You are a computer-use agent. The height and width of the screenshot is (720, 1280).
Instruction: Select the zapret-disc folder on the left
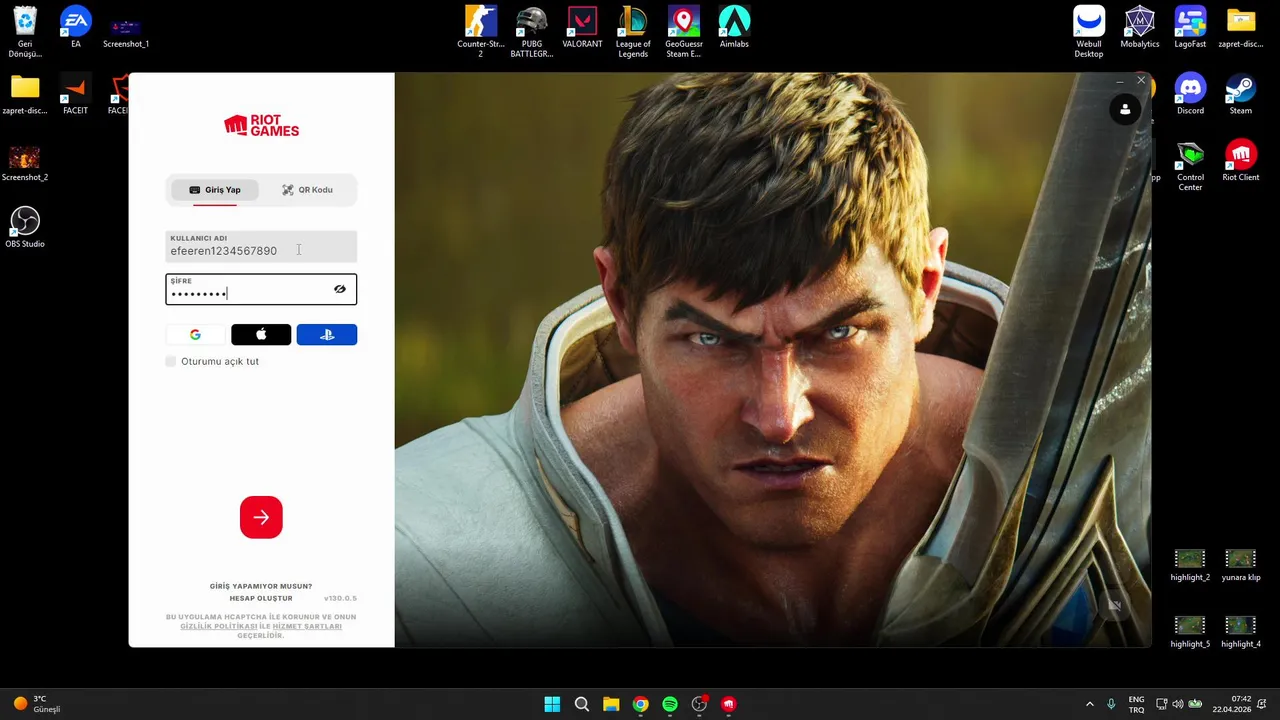tap(25, 95)
